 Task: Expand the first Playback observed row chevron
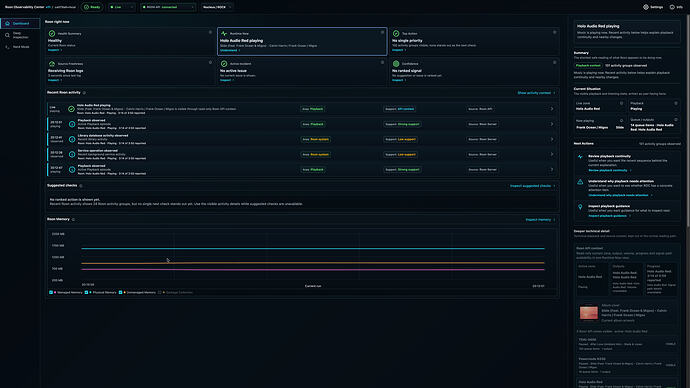(x=552, y=124)
